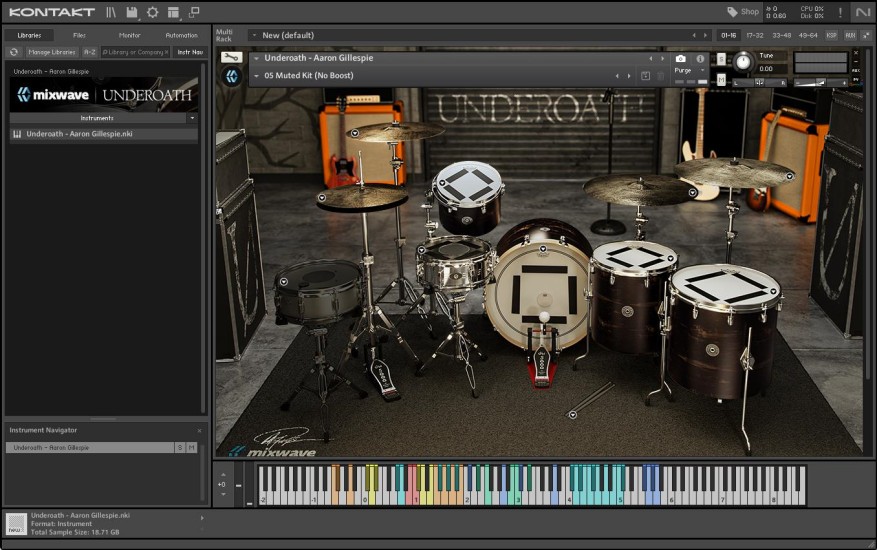Toggle mute in Instrument Navigator row
This screenshot has height=550, width=877.
pos(191,447)
